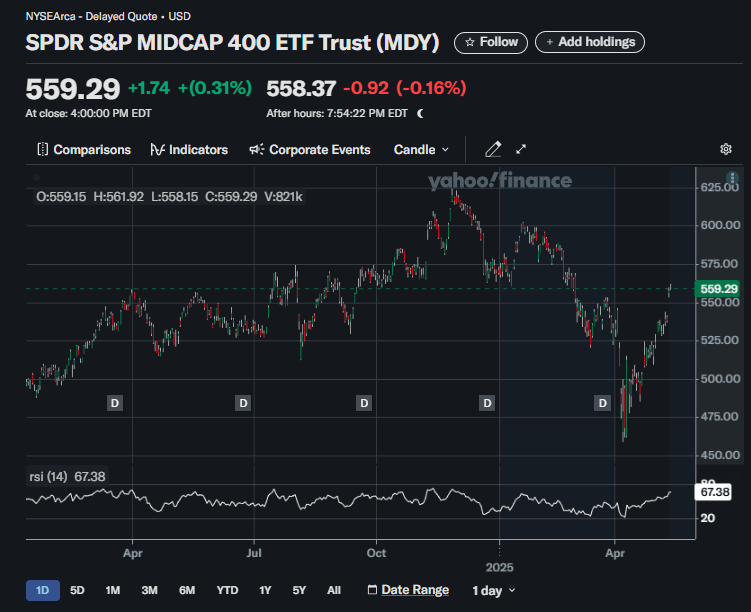Click the 559.29 current price label

point(717,289)
